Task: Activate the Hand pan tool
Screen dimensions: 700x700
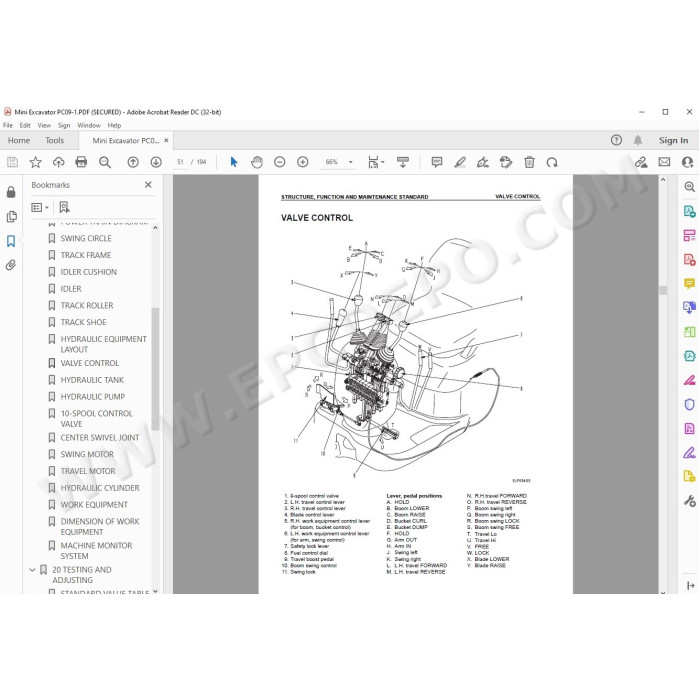Action: click(257, 162)
